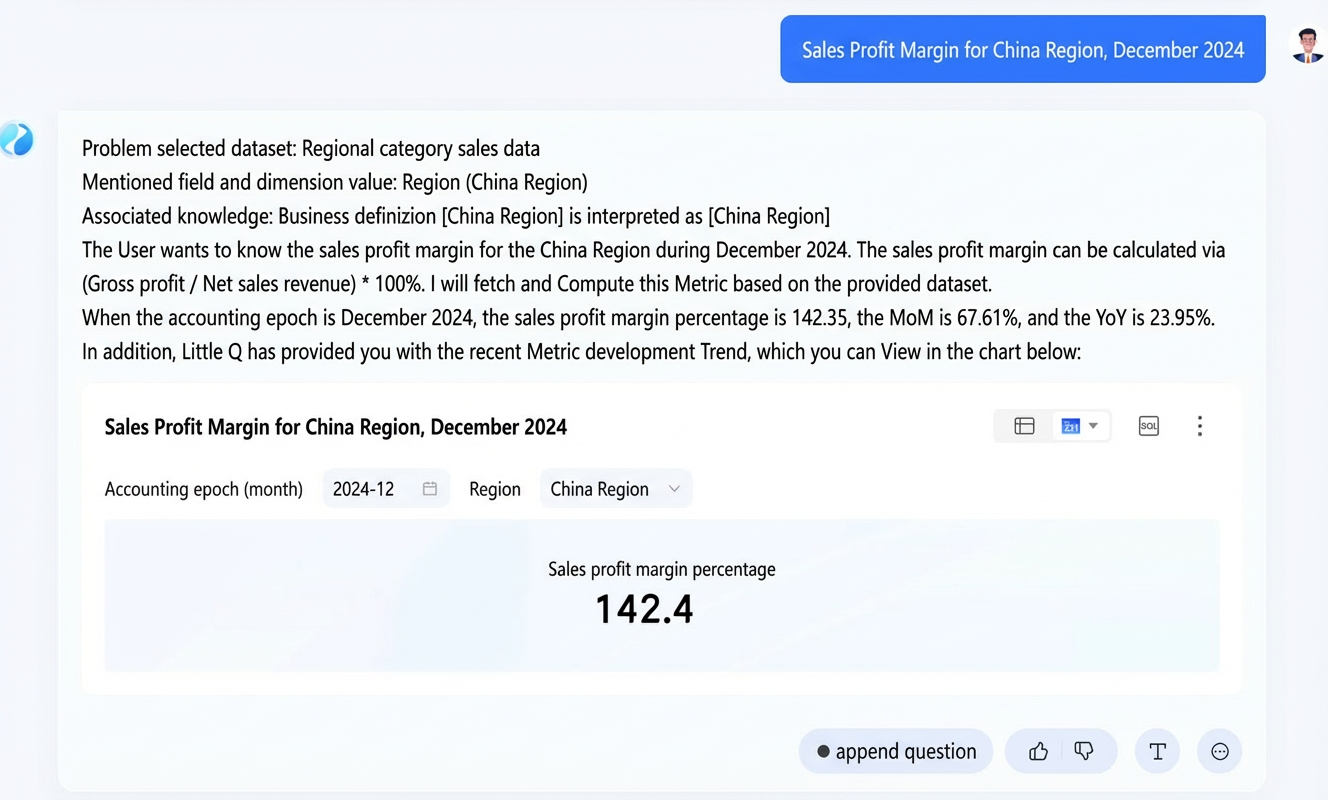Image resolution: width=1328 pixels, height=800 pixels.
Task: Select the blue user question bubble
Action: 1023,49
